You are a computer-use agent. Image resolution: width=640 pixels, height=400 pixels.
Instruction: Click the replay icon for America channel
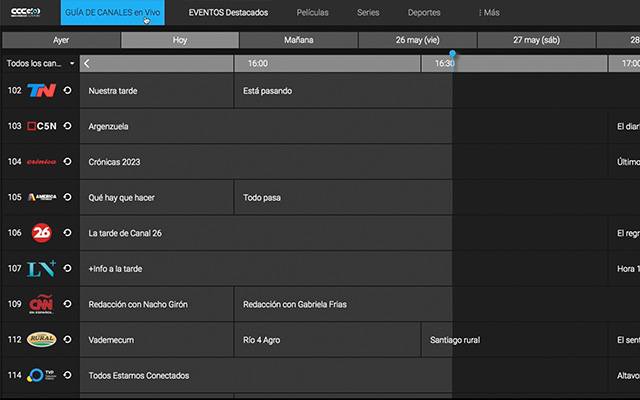[67, 198]
